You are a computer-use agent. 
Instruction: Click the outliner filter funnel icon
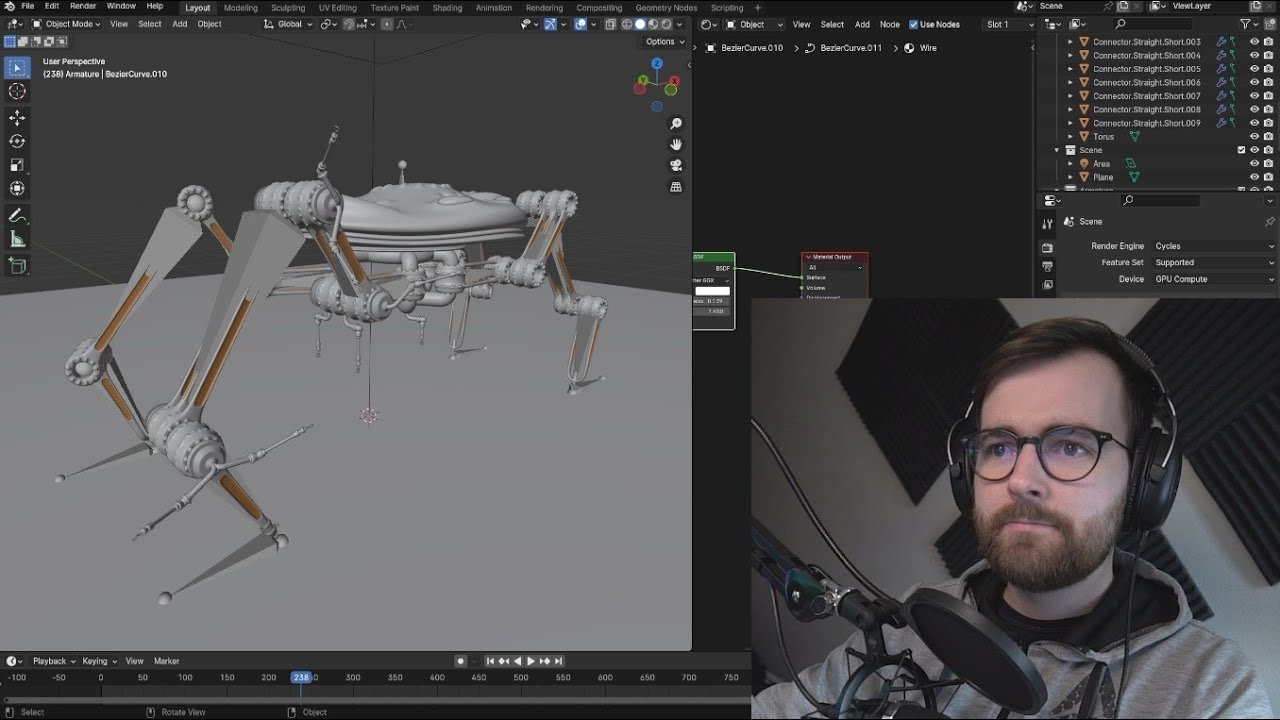(x=1246, y=24)
